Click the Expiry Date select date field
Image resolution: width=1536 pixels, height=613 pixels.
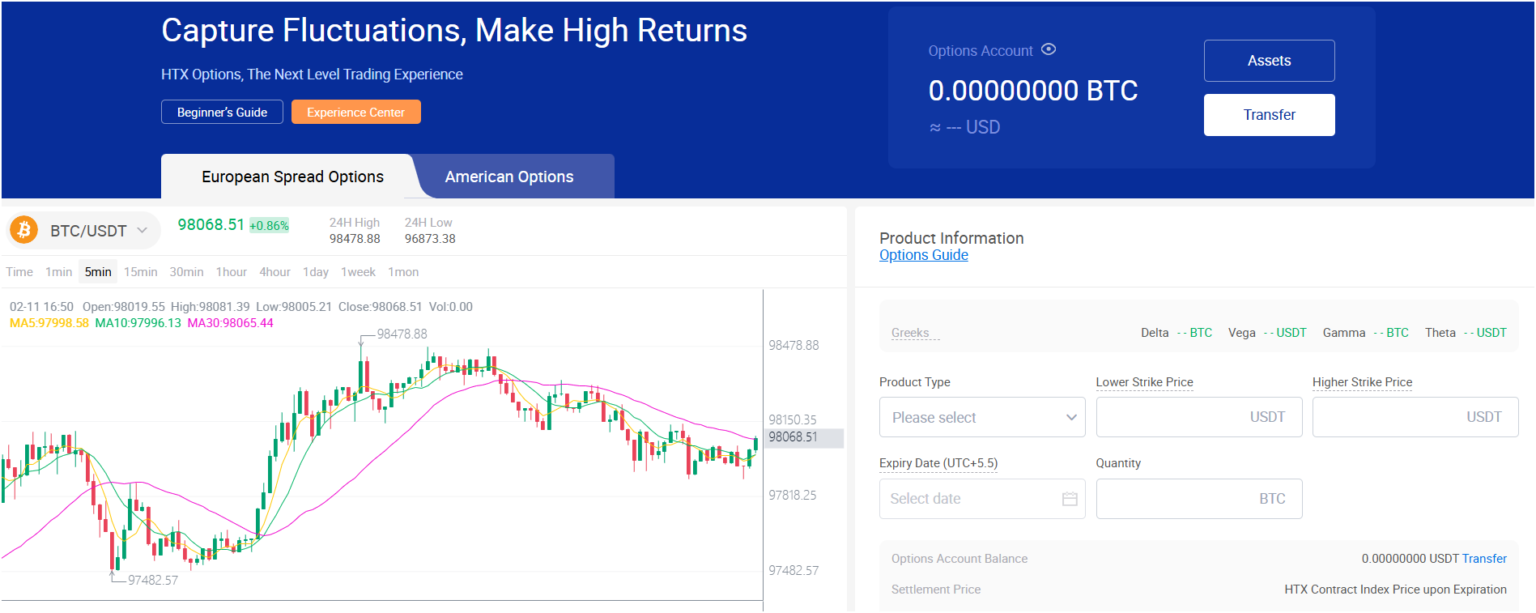tap(982, 499)
